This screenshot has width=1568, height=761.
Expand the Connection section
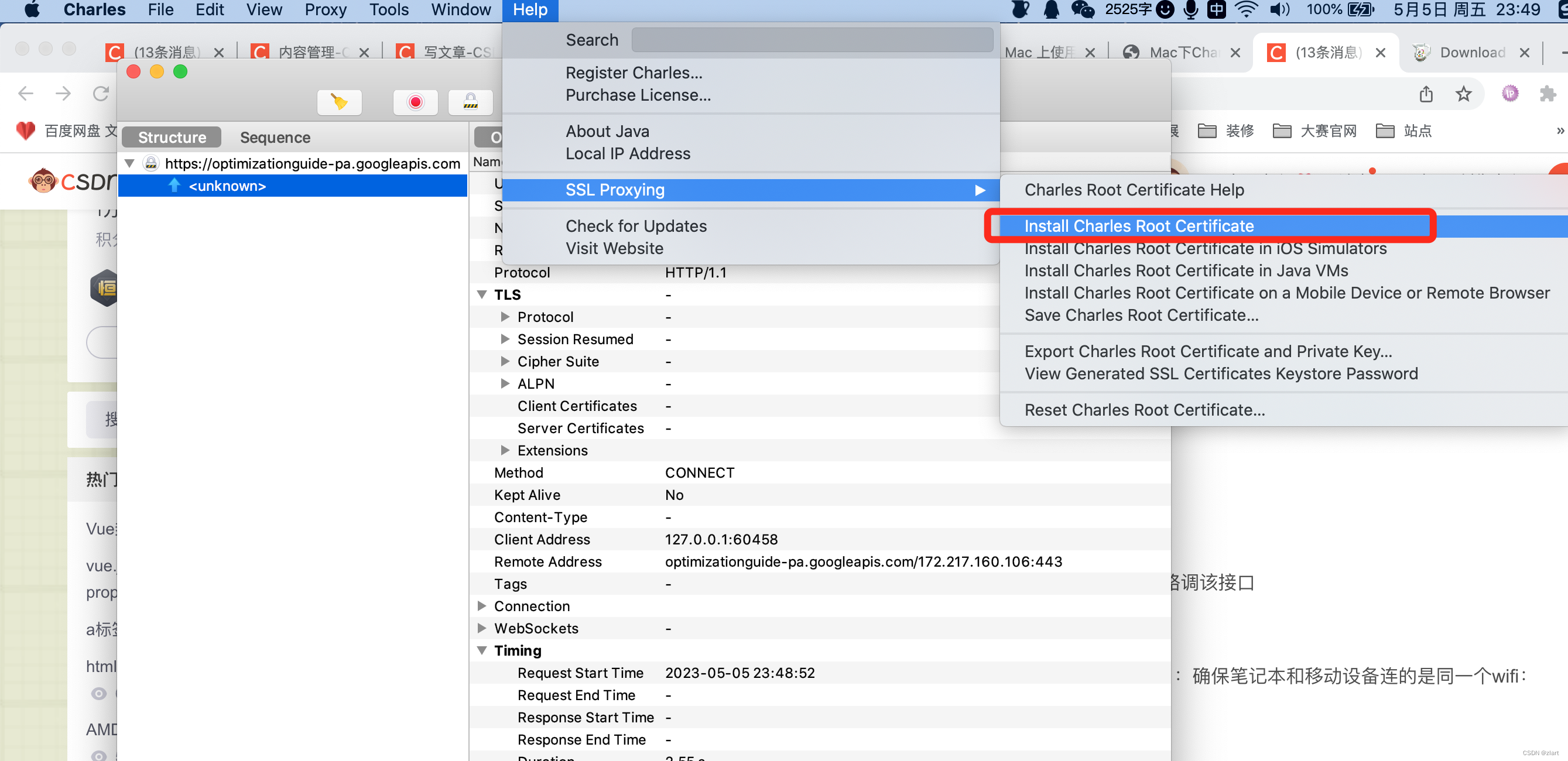pos(481,606)
